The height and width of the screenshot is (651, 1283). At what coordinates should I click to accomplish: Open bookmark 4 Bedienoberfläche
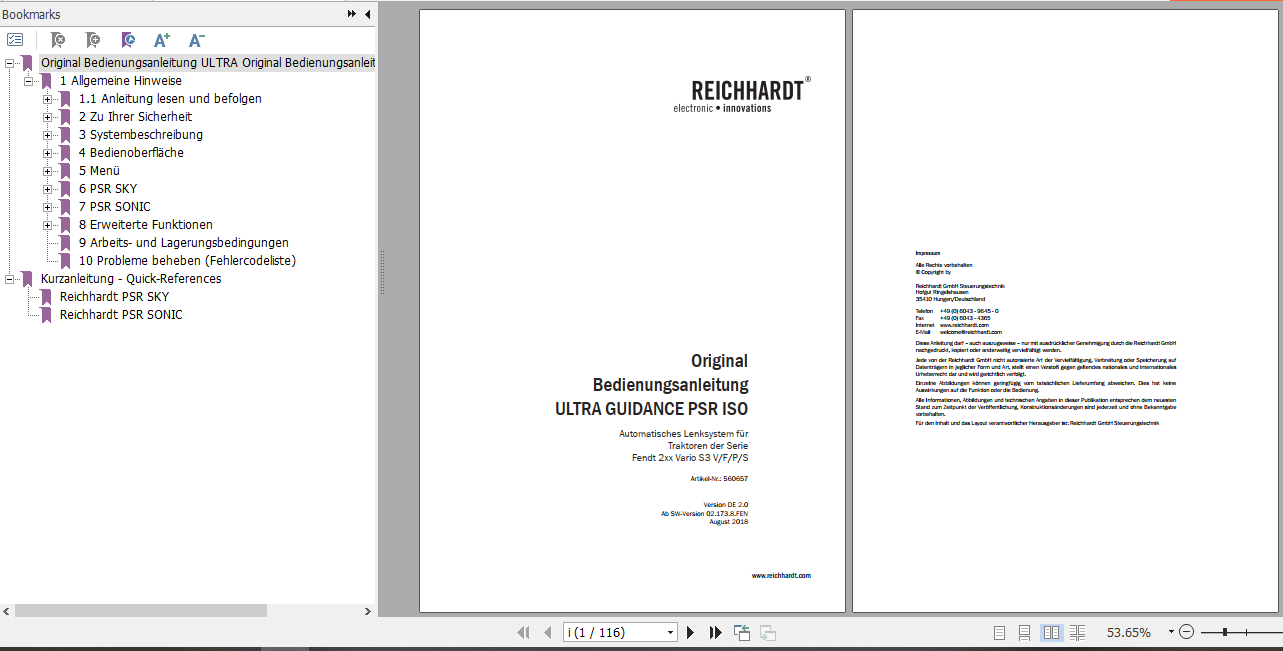[x=131, y=153]
